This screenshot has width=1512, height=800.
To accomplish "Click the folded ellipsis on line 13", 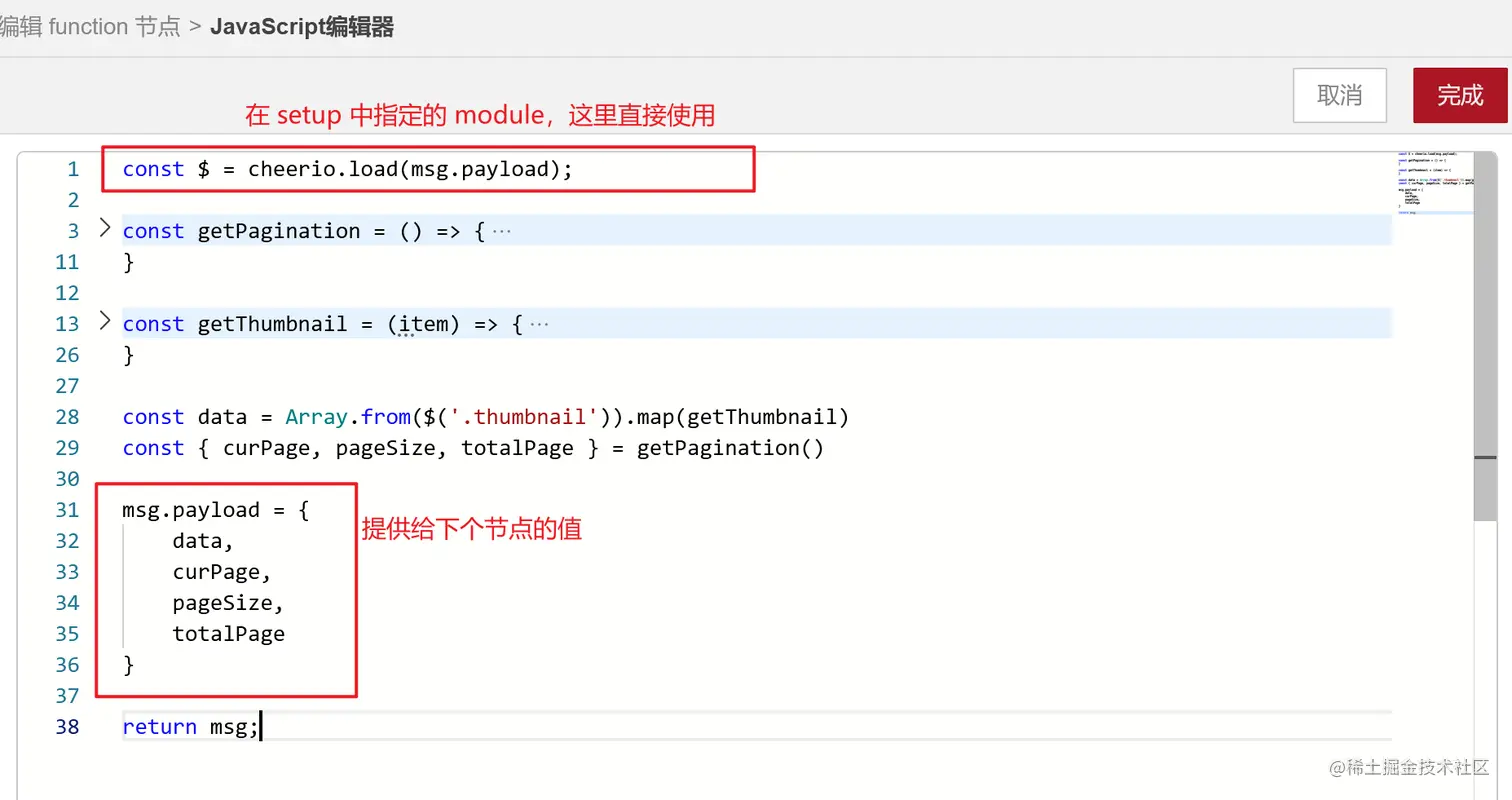I will tap(539, 324).
